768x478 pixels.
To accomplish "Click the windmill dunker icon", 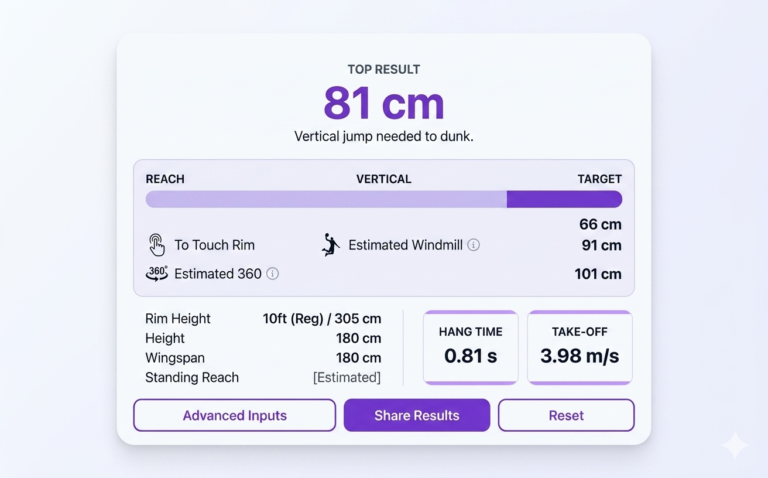I will (x=331, y=244).
